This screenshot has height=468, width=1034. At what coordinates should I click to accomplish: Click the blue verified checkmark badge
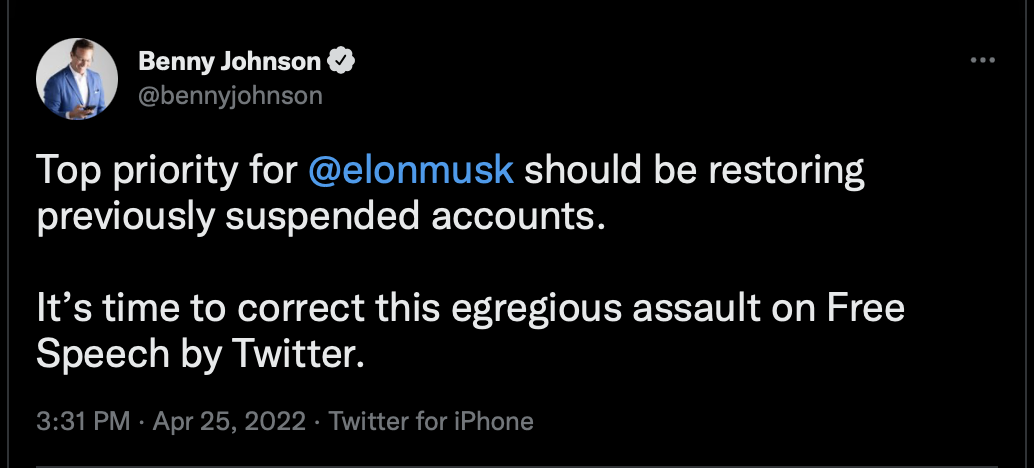point(342,61)
